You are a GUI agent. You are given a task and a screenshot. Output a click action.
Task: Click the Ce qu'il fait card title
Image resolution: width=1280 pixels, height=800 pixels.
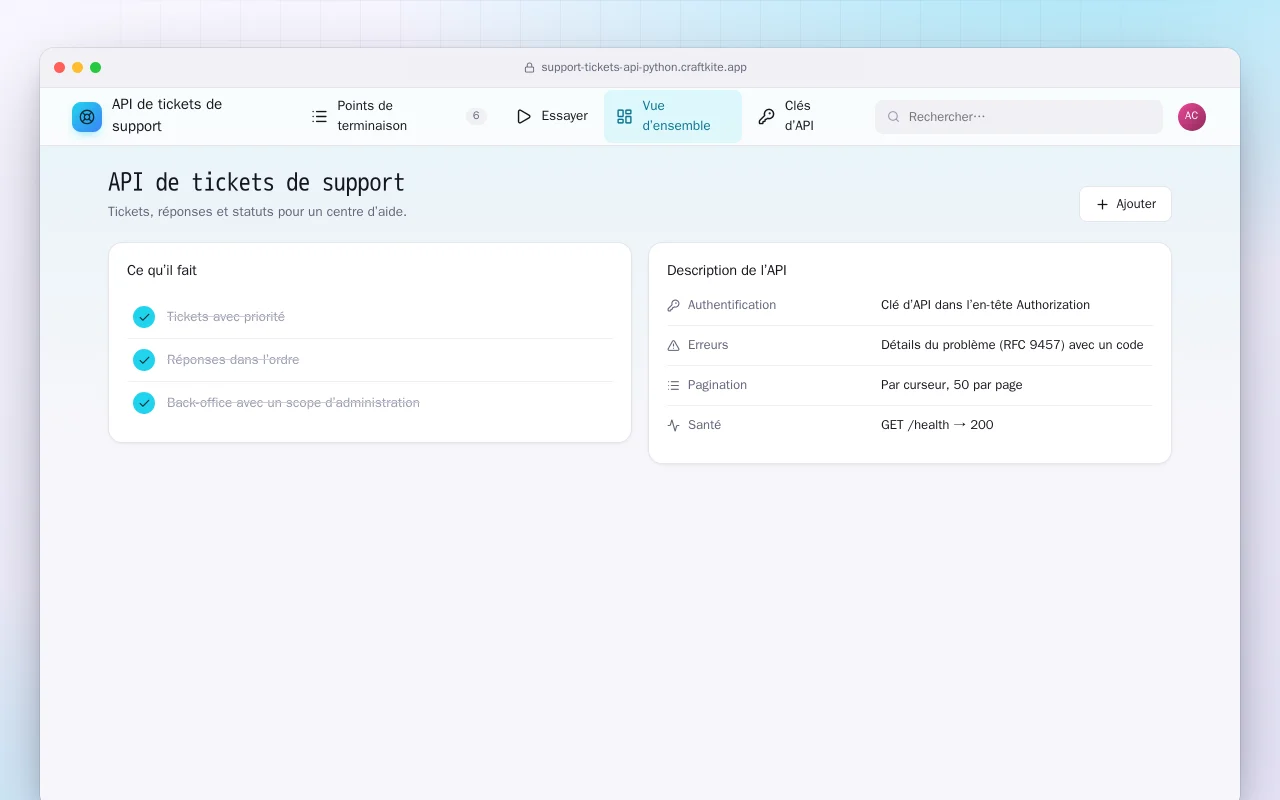(x=162, y=271)
